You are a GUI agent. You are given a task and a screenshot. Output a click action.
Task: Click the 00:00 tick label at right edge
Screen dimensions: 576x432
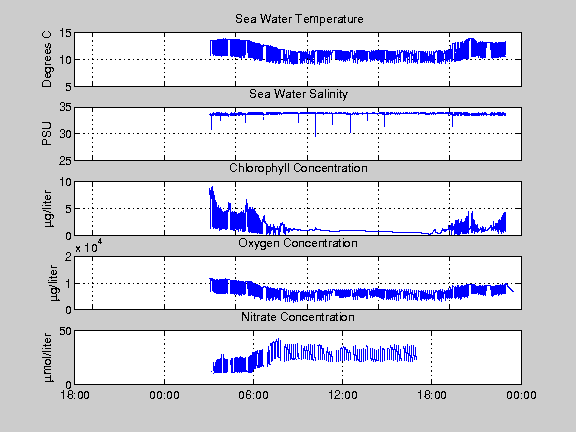(521, 395)
